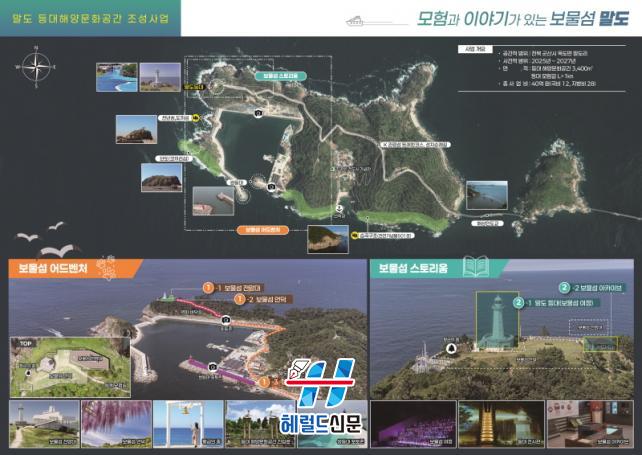642x455 pixels.
Task: Click the orange ① circle for 1-1 보물섬 전망대
Action: (208, 288)
